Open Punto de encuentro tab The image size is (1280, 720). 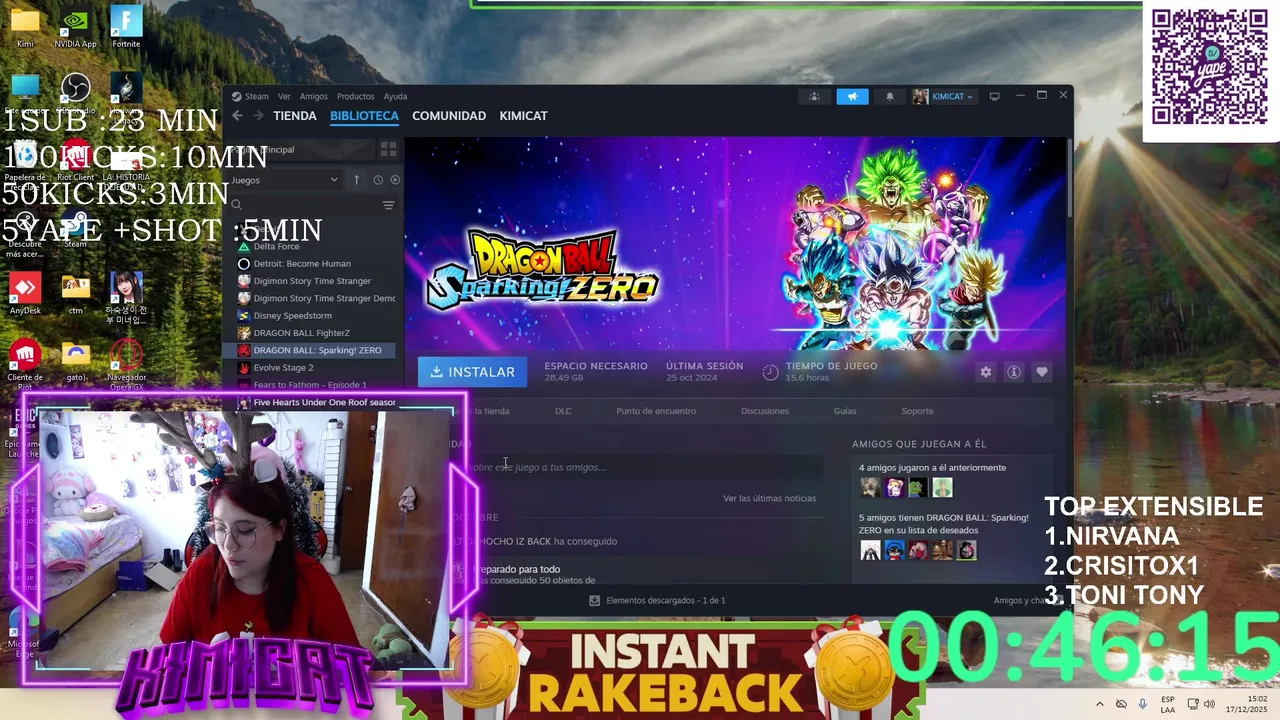(656, 411)
